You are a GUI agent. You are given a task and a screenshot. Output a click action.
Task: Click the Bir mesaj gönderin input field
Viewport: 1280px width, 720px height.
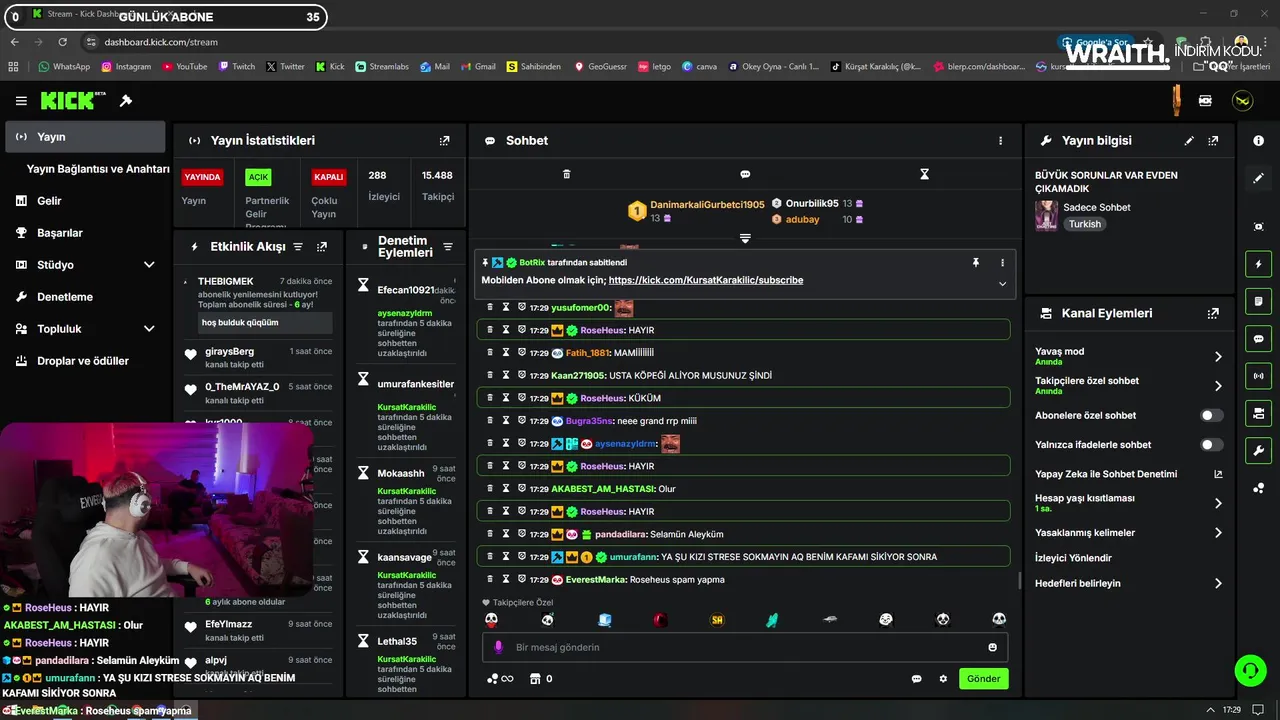(745, 647)
